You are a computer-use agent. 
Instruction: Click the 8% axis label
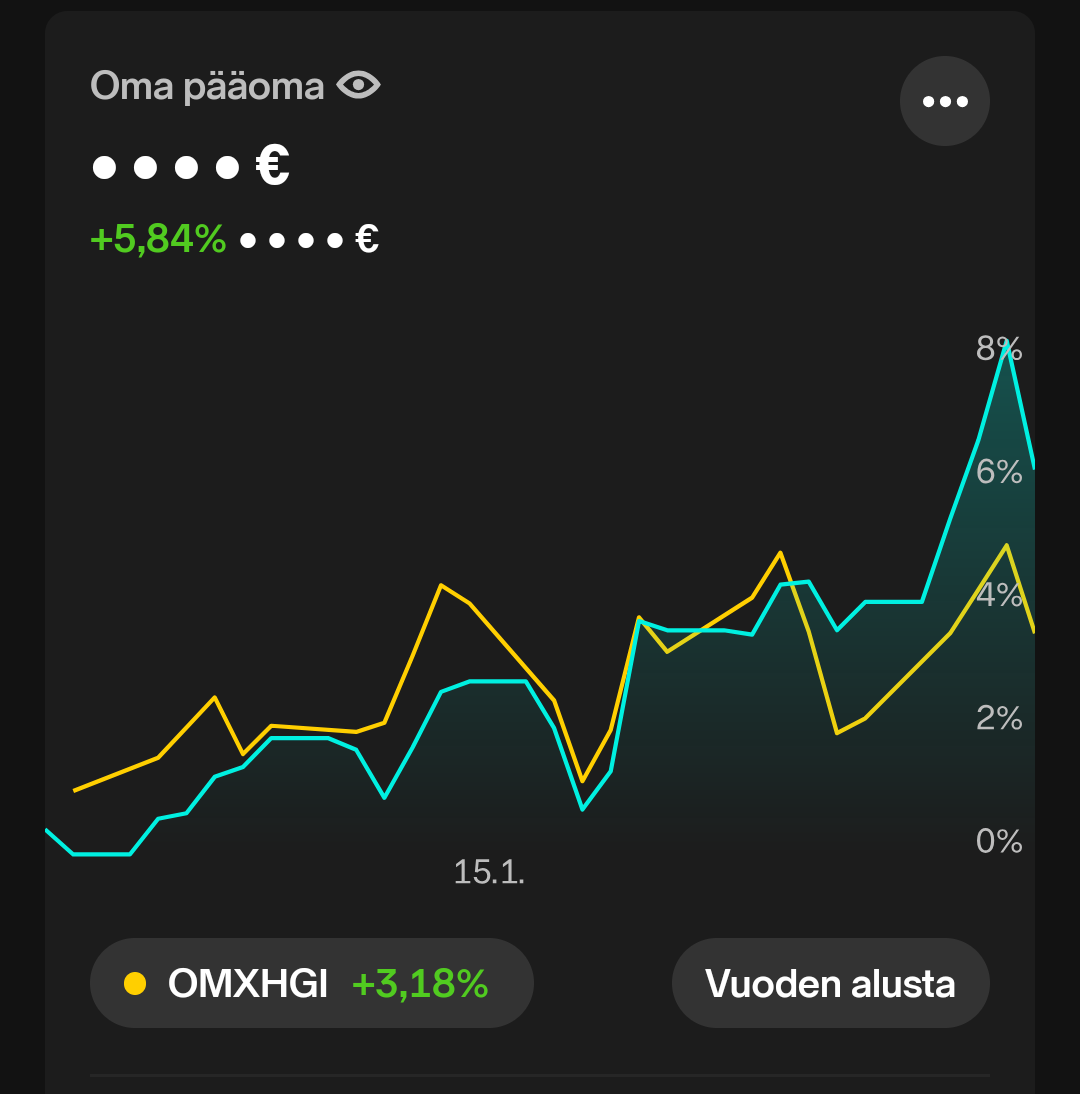click(x=999, y=348)
